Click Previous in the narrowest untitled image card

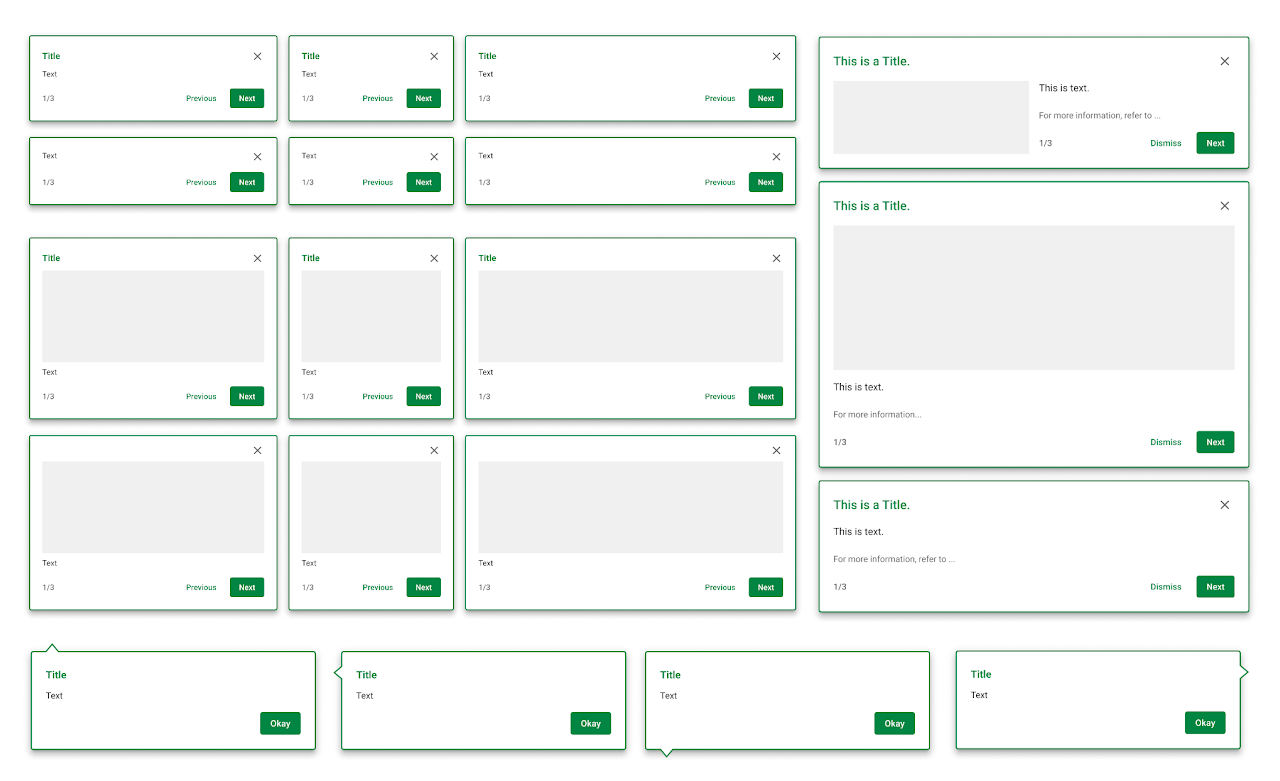click(378, 587)
